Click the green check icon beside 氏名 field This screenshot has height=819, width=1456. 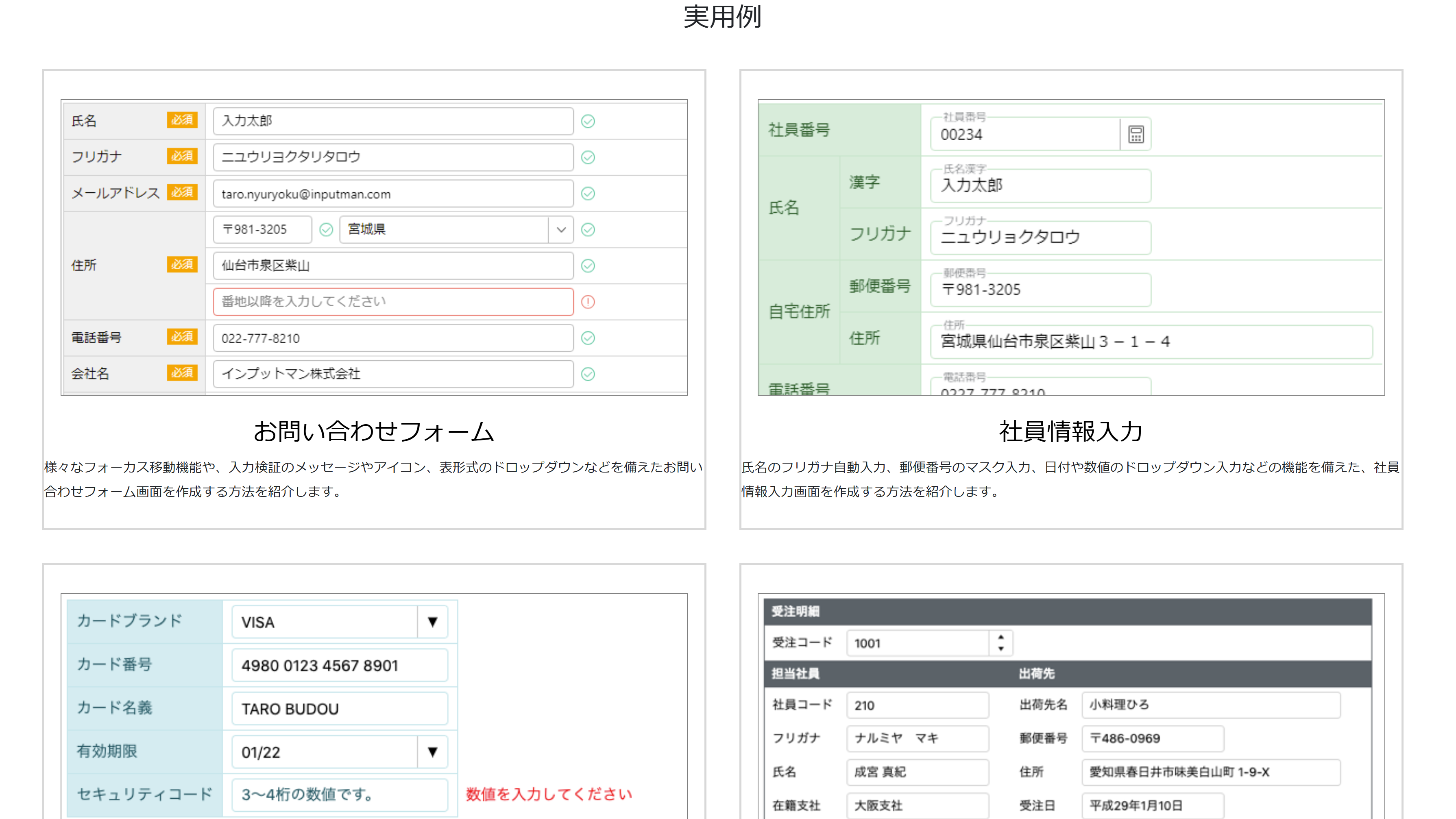point(588,121)
